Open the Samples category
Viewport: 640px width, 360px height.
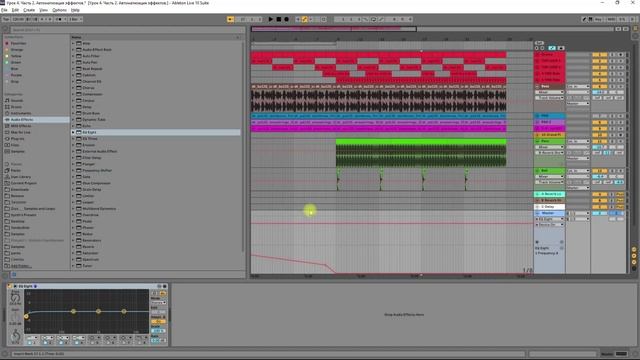pyautogui.click(x=18, y=151)
